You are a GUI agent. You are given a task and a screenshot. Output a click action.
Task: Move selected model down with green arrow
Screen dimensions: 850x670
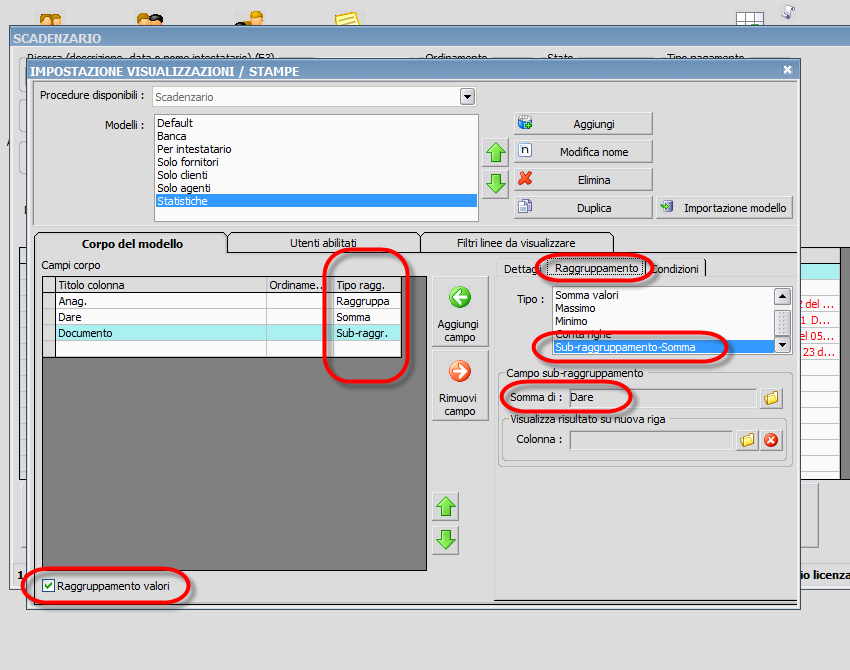point(495,184)
